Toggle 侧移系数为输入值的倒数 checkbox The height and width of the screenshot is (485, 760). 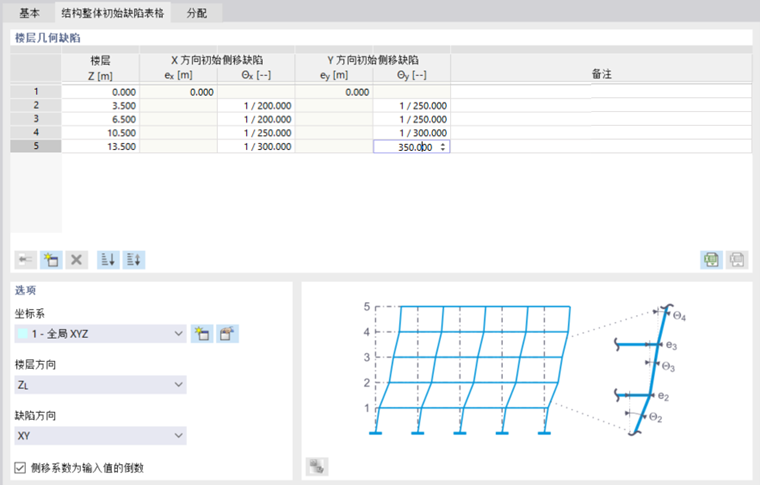point(20,468)
